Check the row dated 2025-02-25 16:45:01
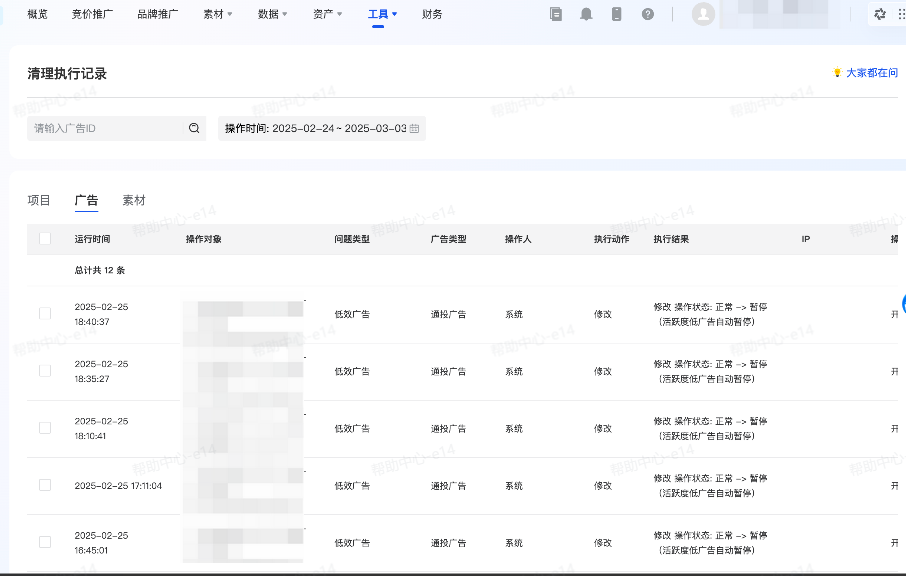The height and width of the screenshot is (576, 906). click(44, 542)
